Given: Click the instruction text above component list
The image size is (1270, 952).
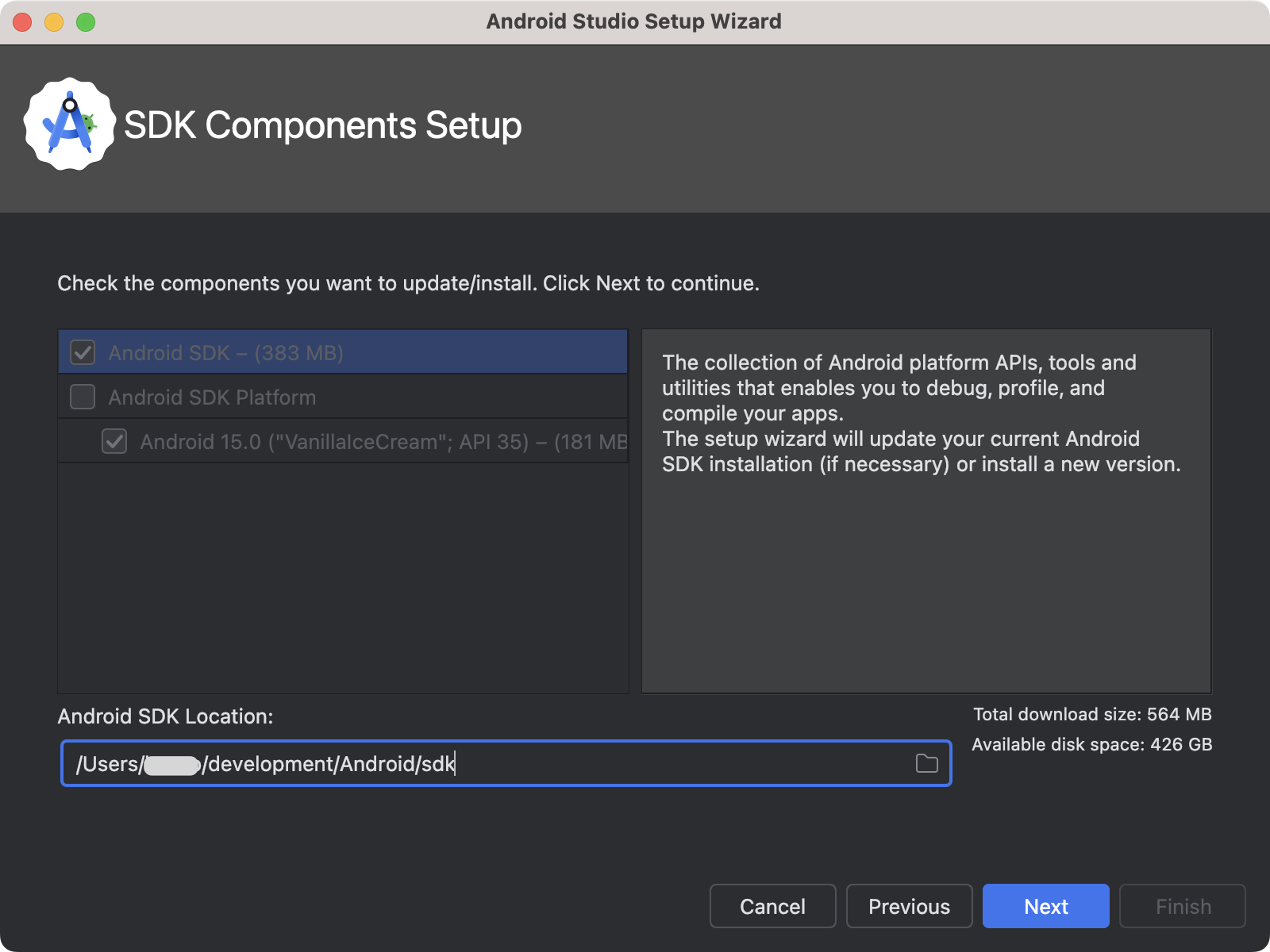Looking at the screenshot, I should [407, 283].
